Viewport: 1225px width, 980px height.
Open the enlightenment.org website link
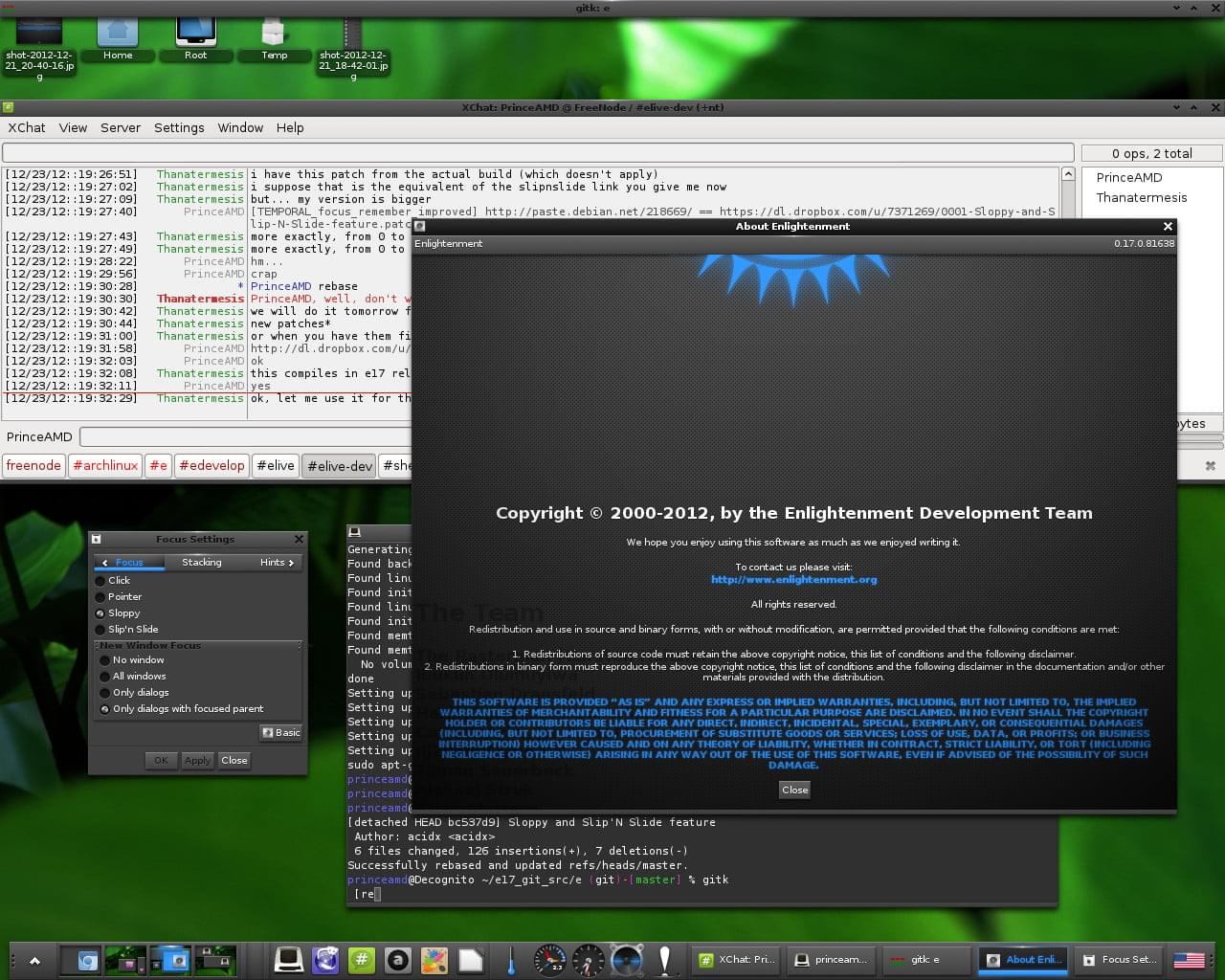click(793, 580)
